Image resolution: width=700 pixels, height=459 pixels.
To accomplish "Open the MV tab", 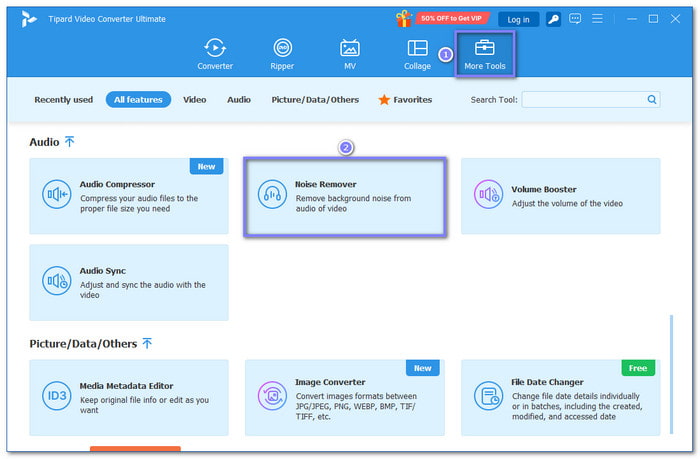I will coord(350,54).
